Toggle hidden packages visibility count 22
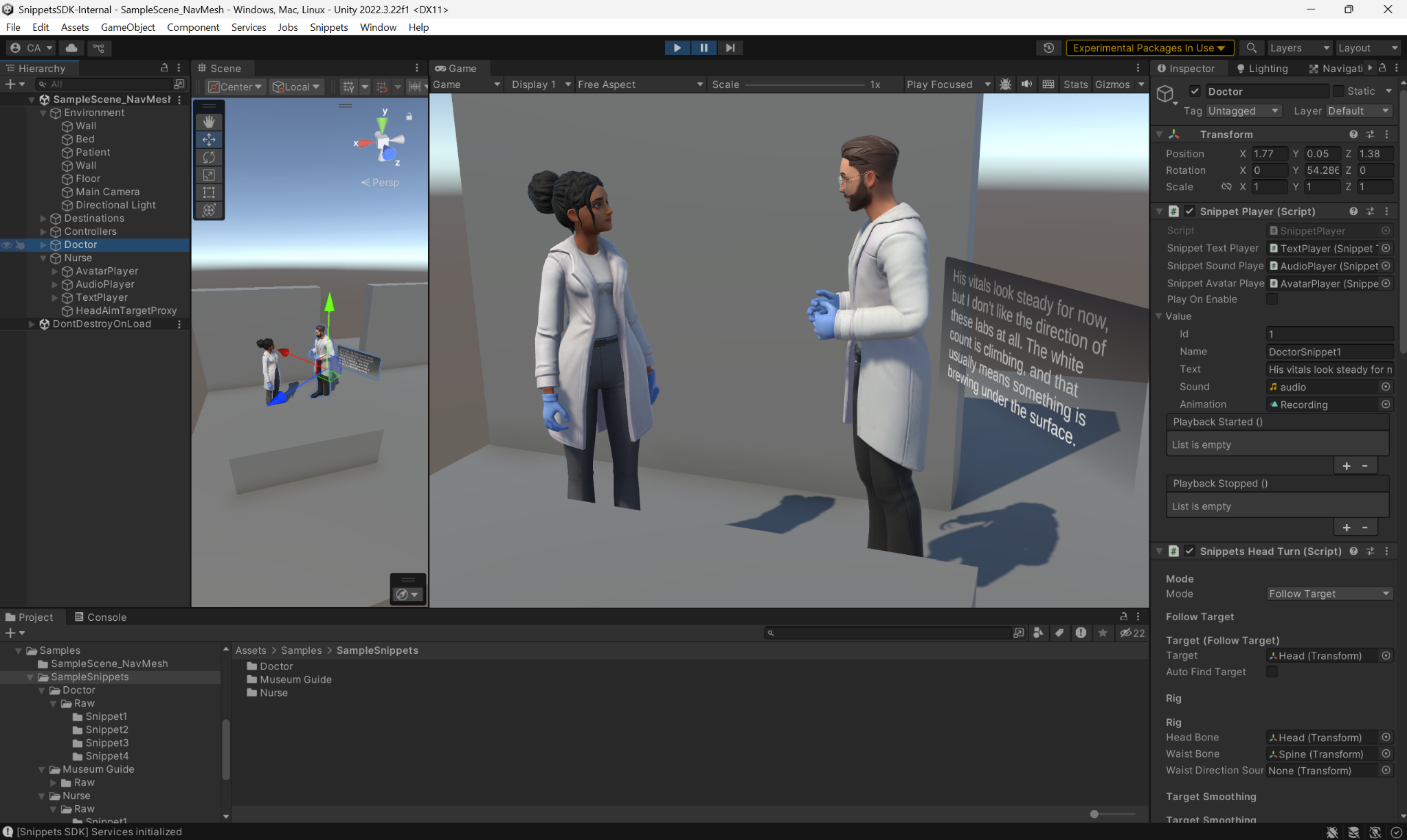Viewport: 1407px width, 840px height. [x=1132, y=633]
